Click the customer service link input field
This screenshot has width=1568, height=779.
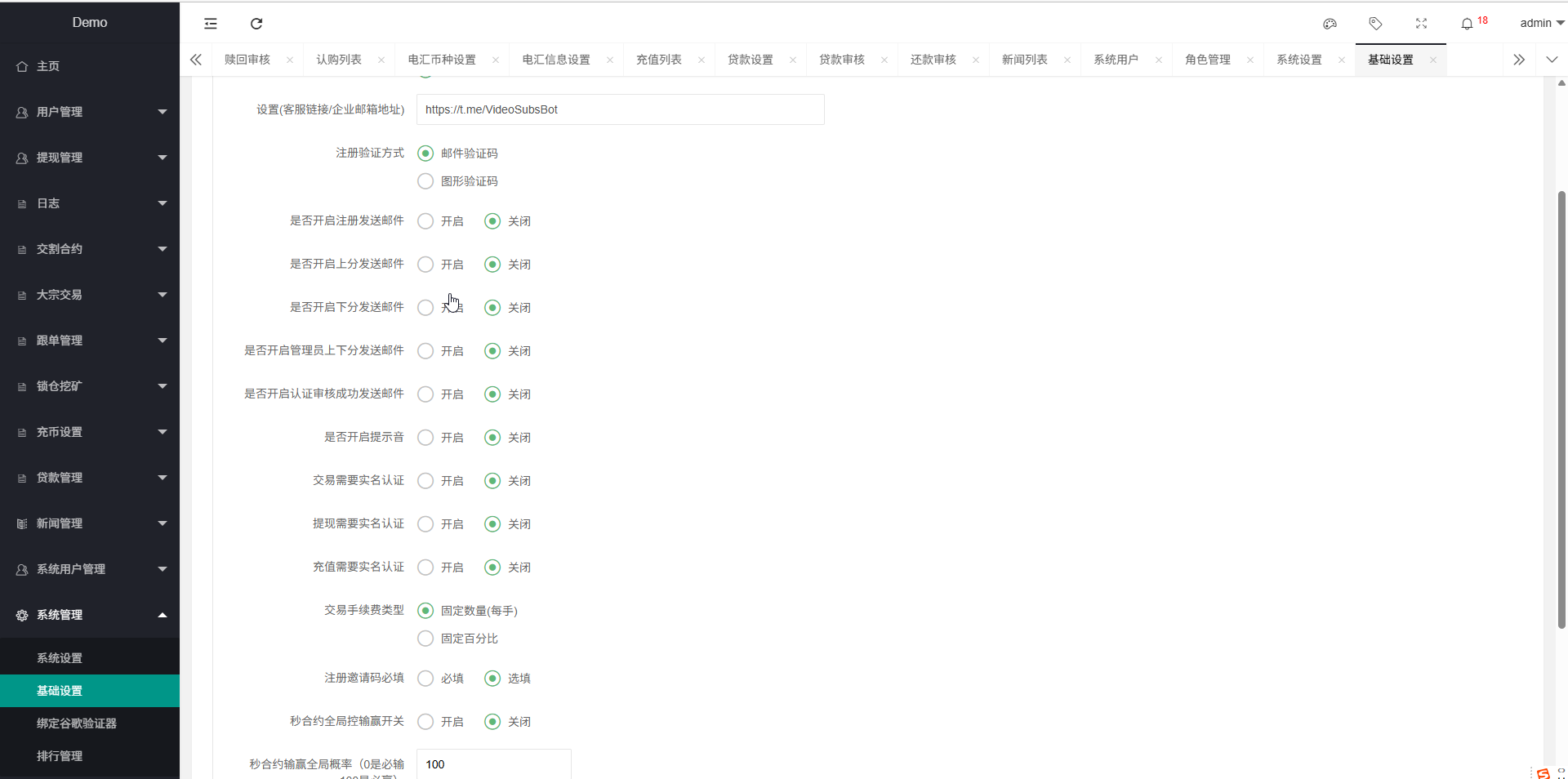click(x=620, y=109)
